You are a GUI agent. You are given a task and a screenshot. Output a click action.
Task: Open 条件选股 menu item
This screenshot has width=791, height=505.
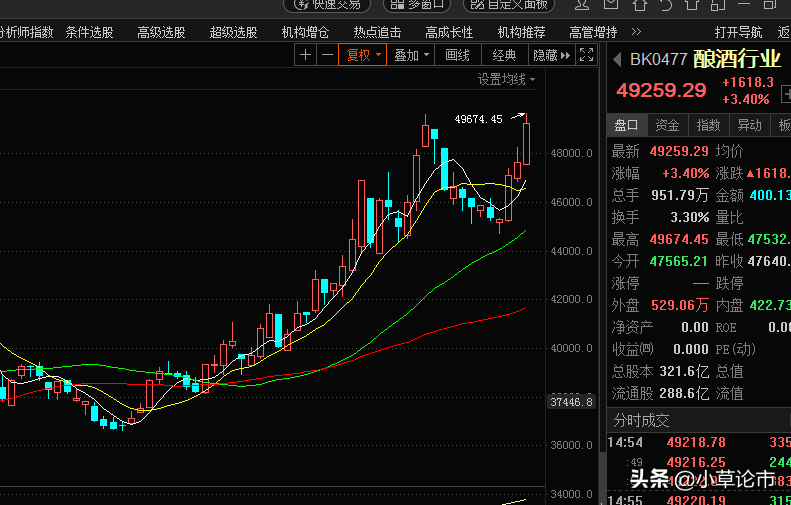pos(89,33)
